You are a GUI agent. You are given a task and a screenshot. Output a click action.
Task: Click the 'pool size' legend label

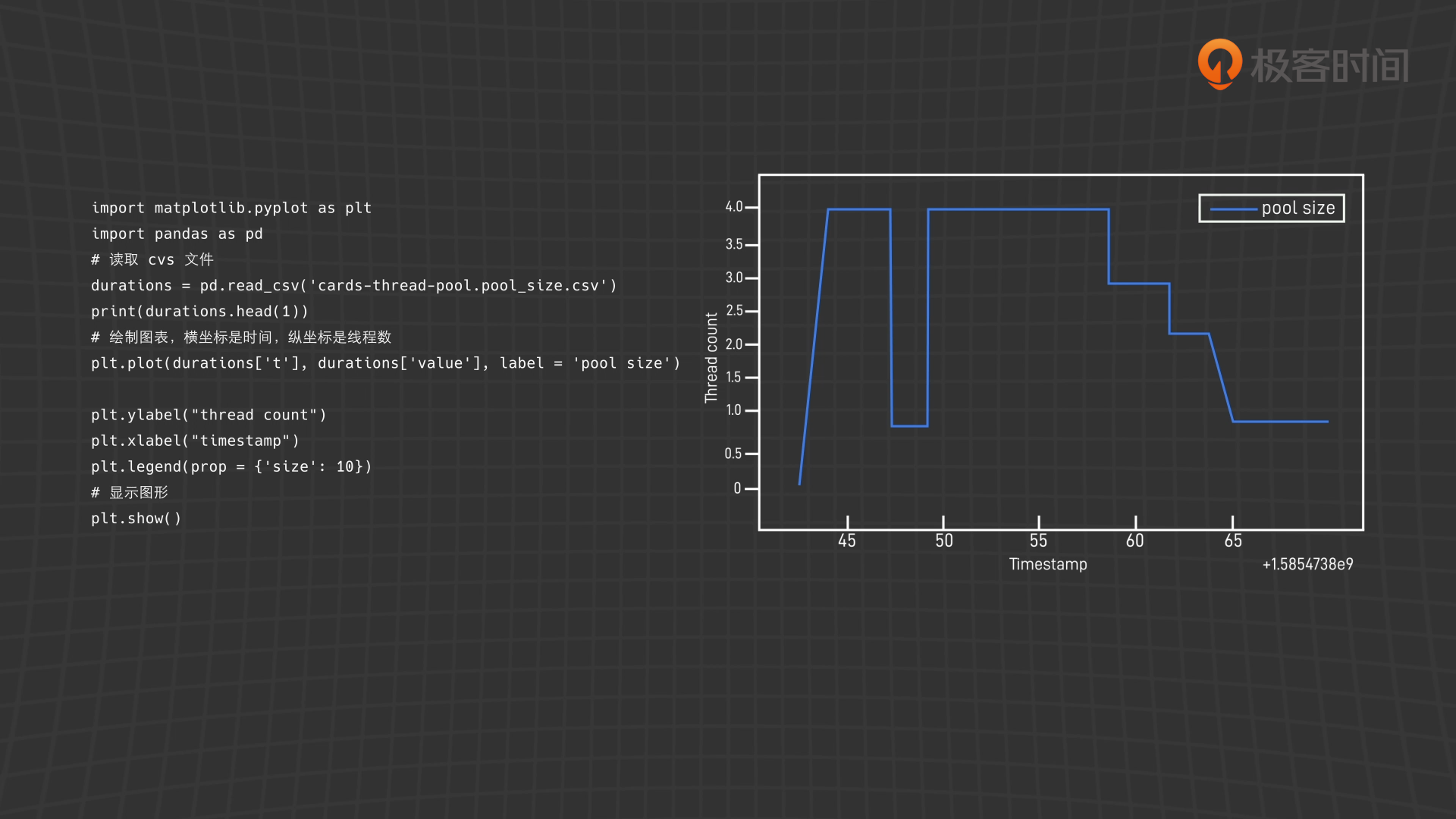point(1298,208)
